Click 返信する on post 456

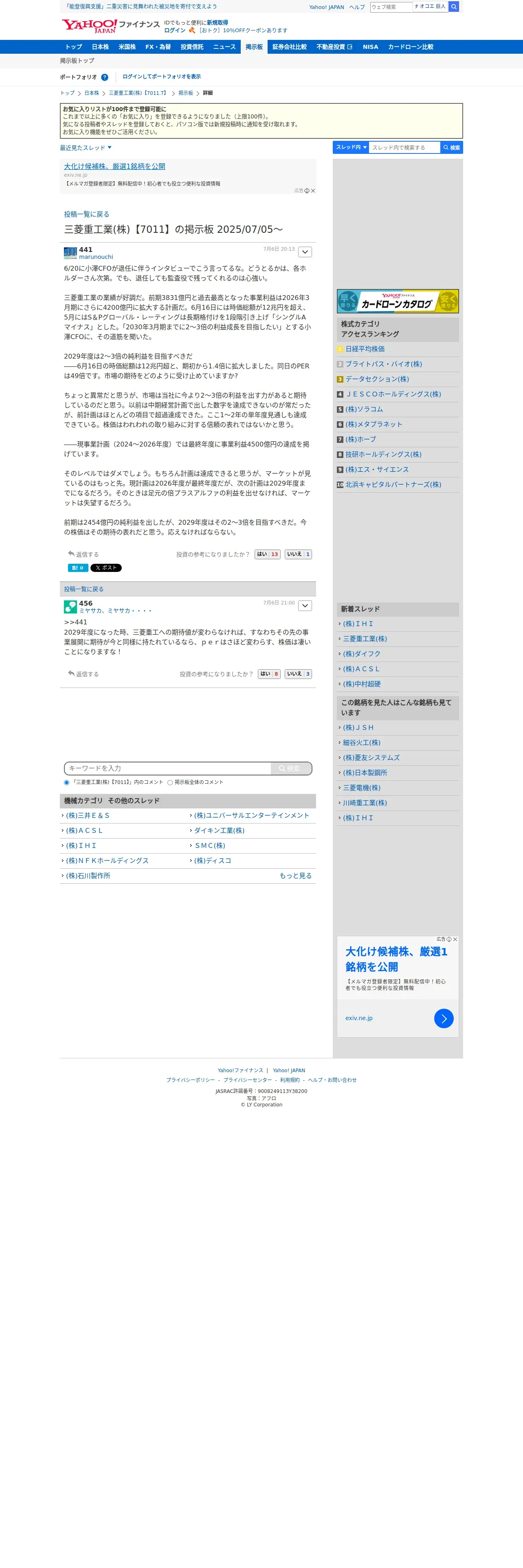pos(87,675)
